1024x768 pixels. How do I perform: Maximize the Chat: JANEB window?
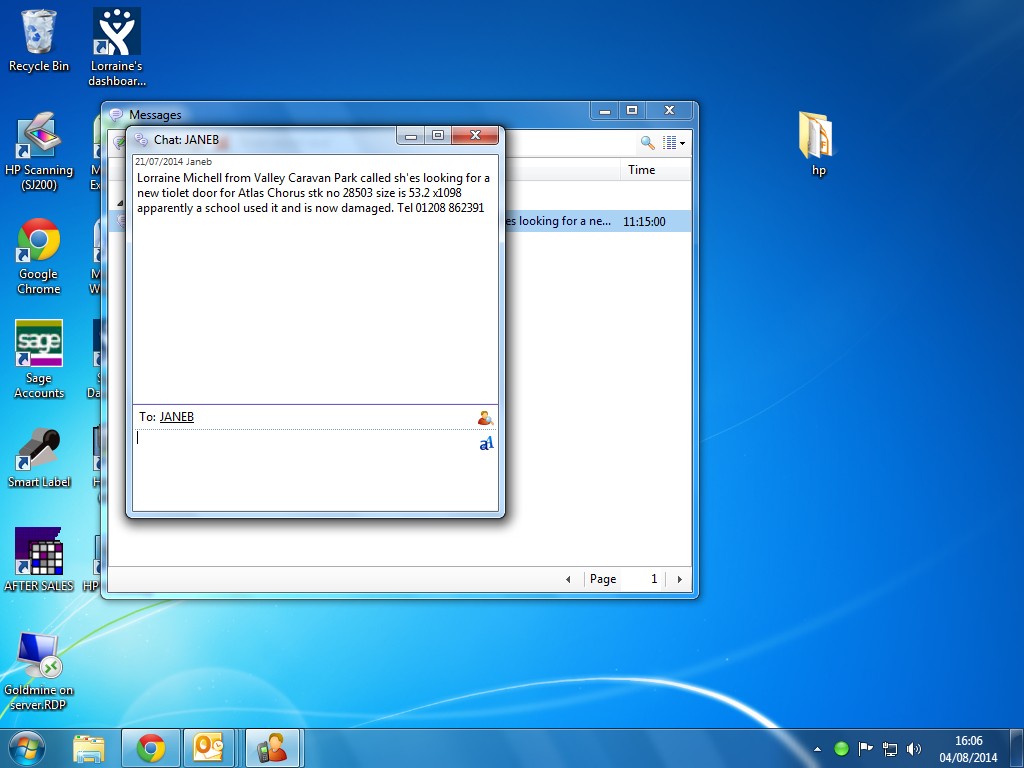(x=437, y=136)
